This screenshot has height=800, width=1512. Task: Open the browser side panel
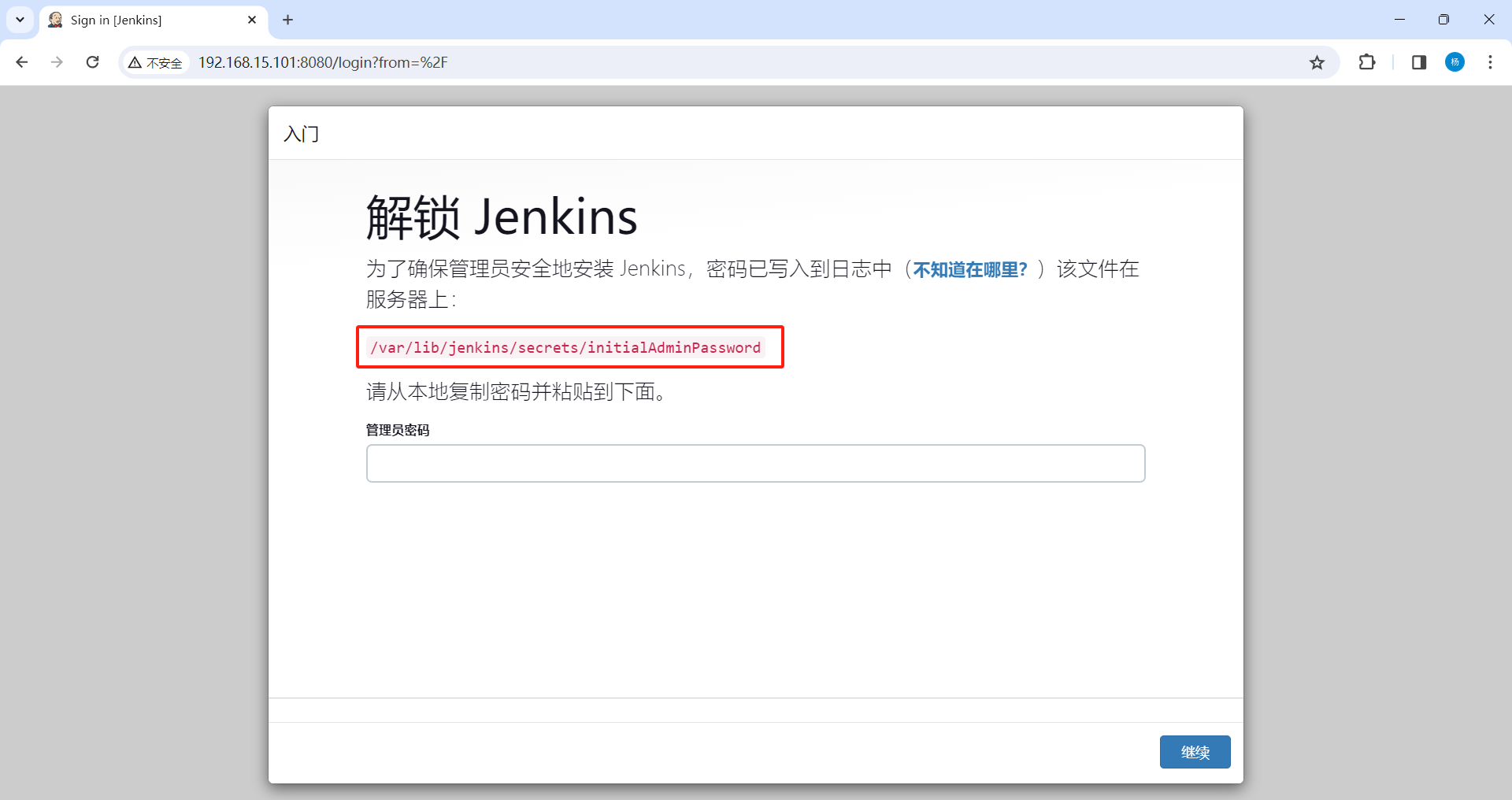[x=1419, y=62]
